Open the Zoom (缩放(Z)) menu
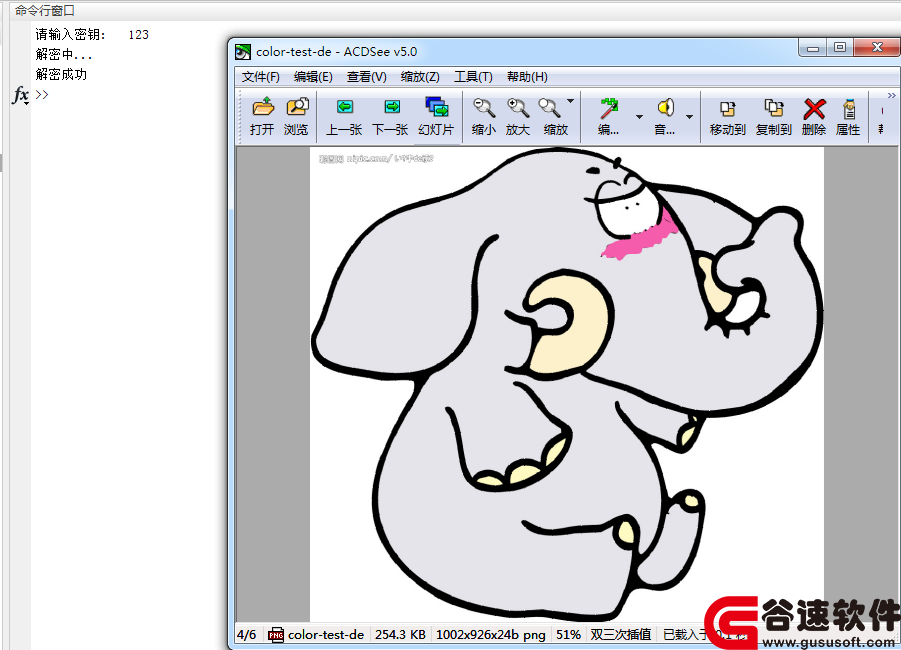 (x=420, y=77)
